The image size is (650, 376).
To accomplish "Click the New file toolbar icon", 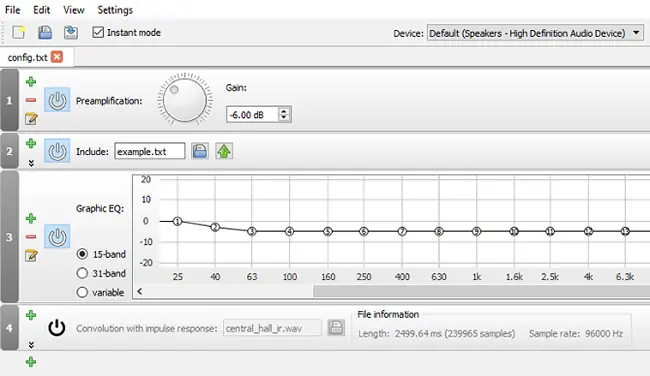I will click(19, 32).
